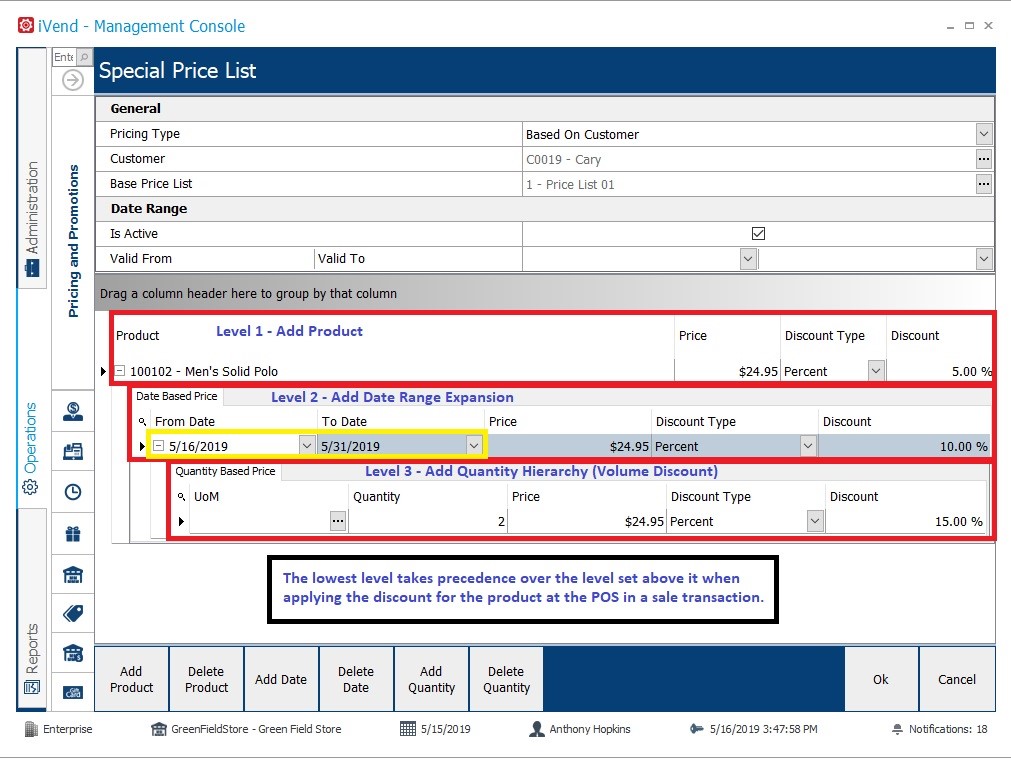Click the Delete Date button
This screenshot has width=1011, height=760.
(356, 679)
